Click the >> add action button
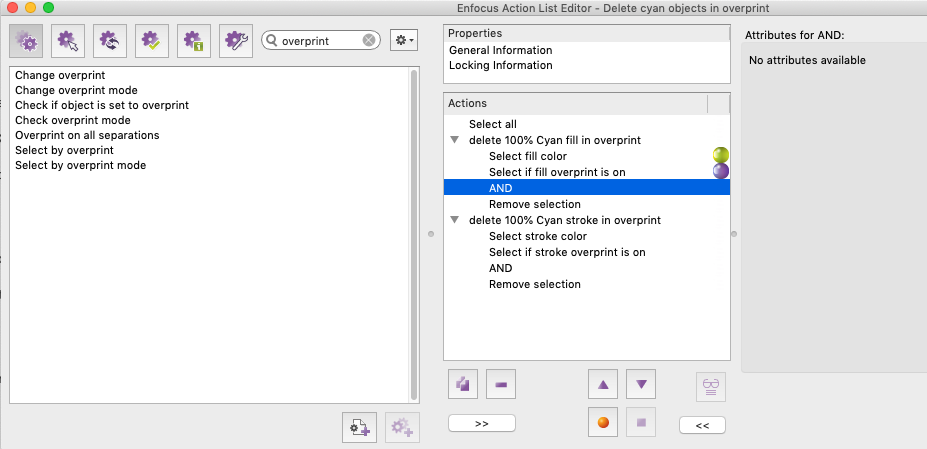This screenshot has width=927, height=449. [482, 424]
